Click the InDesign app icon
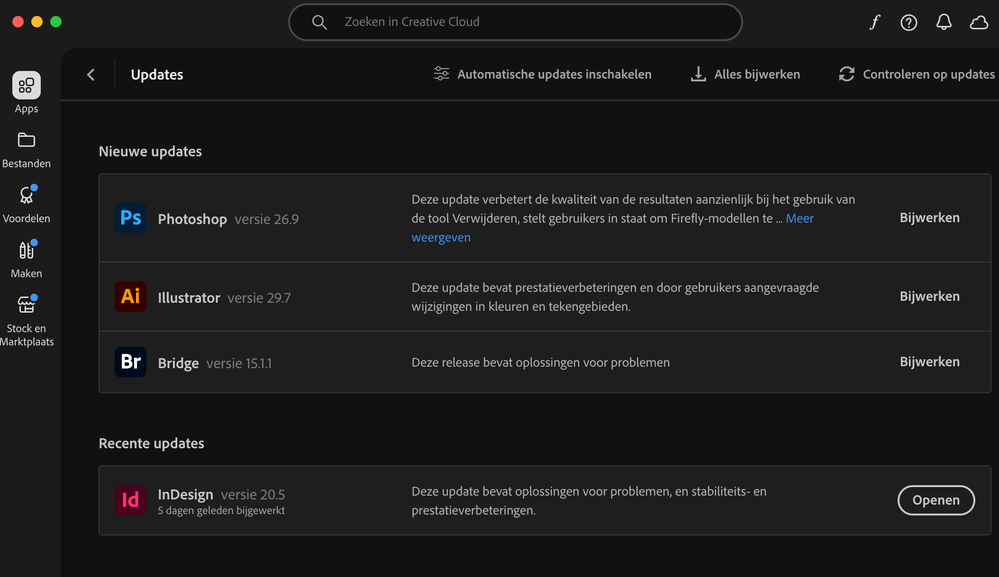999x577 pixels. [131, 500]
